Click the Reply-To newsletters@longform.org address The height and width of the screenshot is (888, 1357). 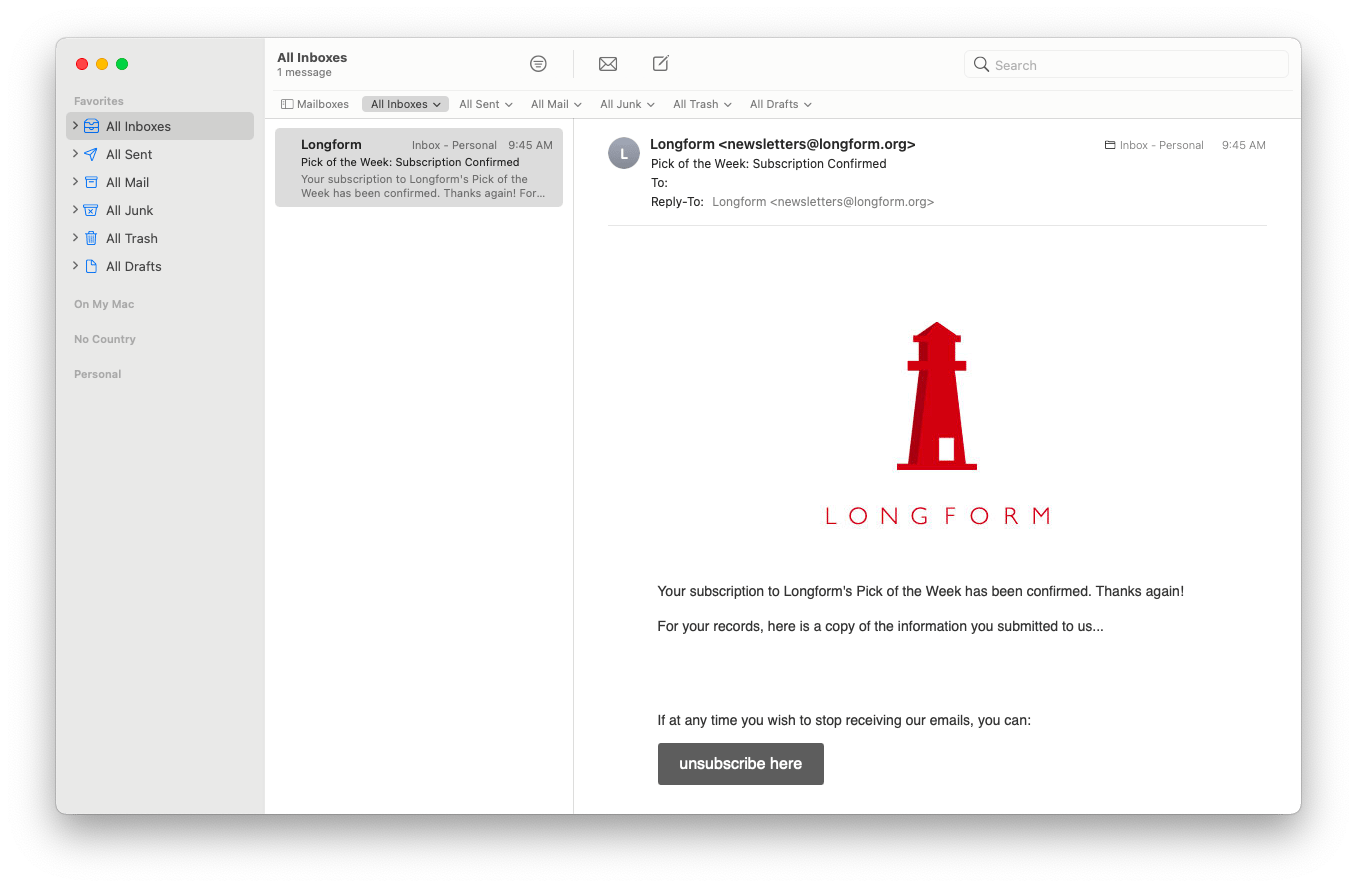coord(823,201)
